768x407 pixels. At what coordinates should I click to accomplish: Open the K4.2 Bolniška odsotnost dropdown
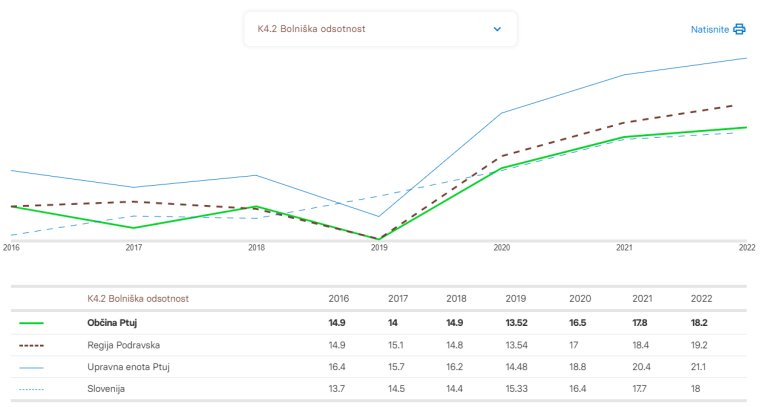point(380,29)
